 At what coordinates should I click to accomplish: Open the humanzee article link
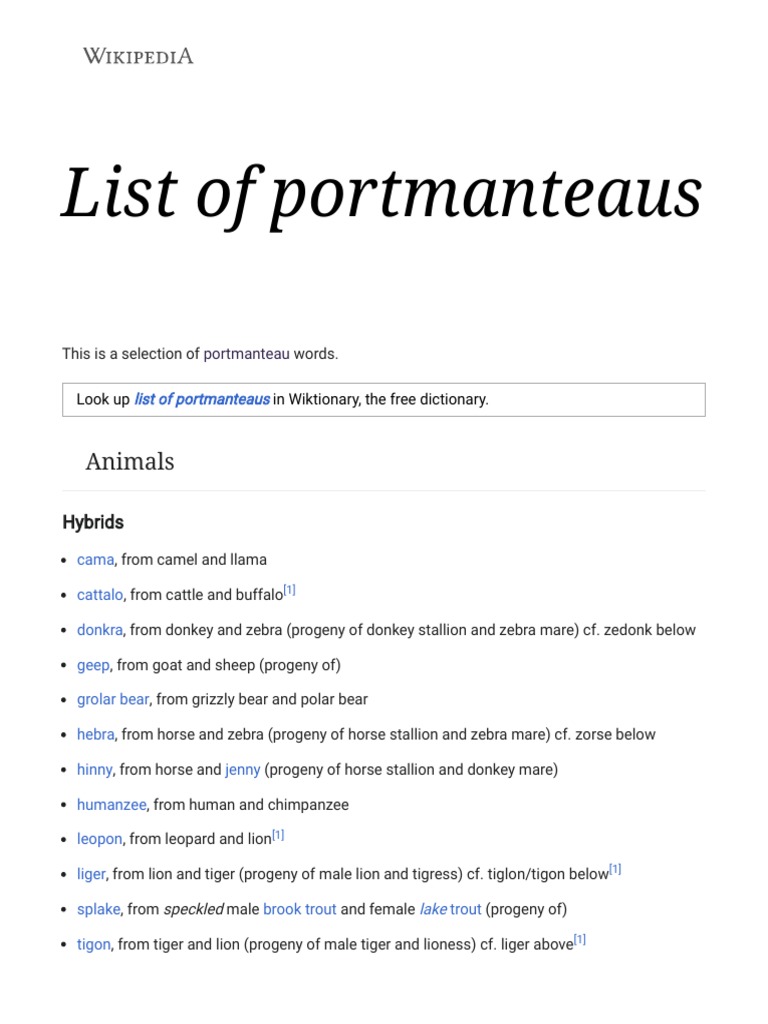click(111, 804)
